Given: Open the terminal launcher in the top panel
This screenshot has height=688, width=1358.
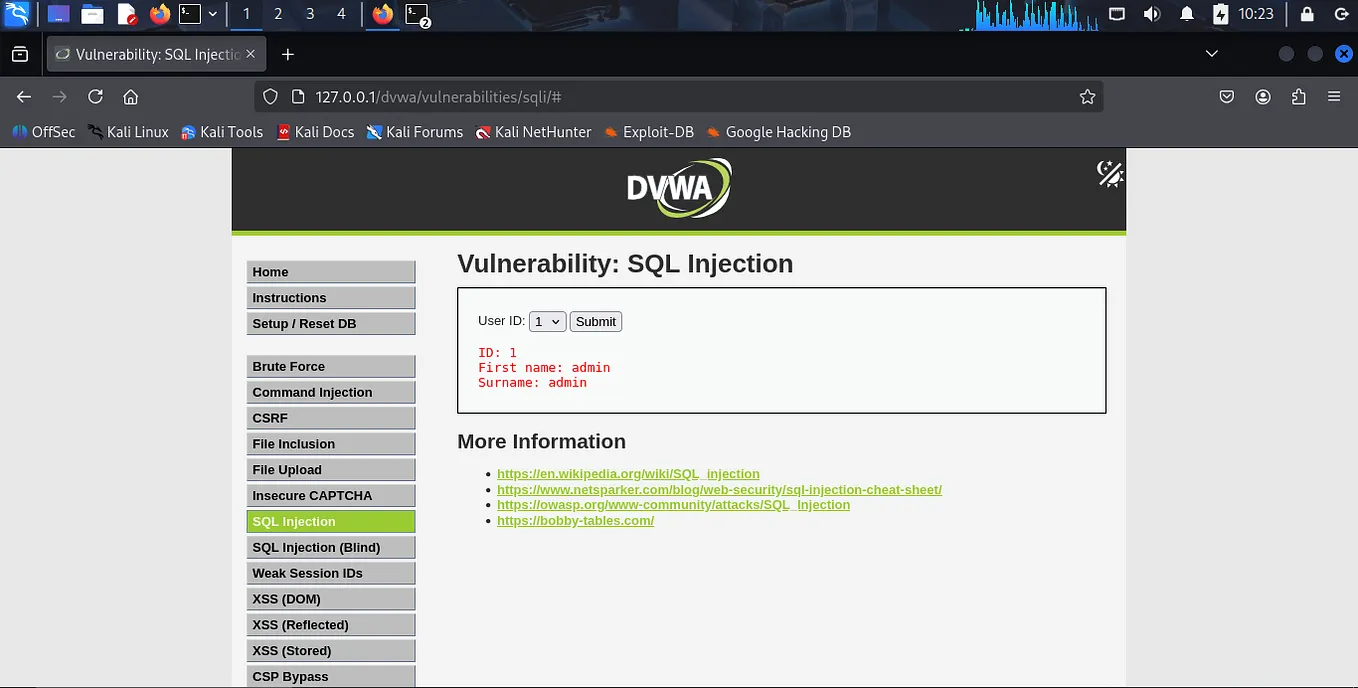Looking at the screenshot, I should 190,14.
